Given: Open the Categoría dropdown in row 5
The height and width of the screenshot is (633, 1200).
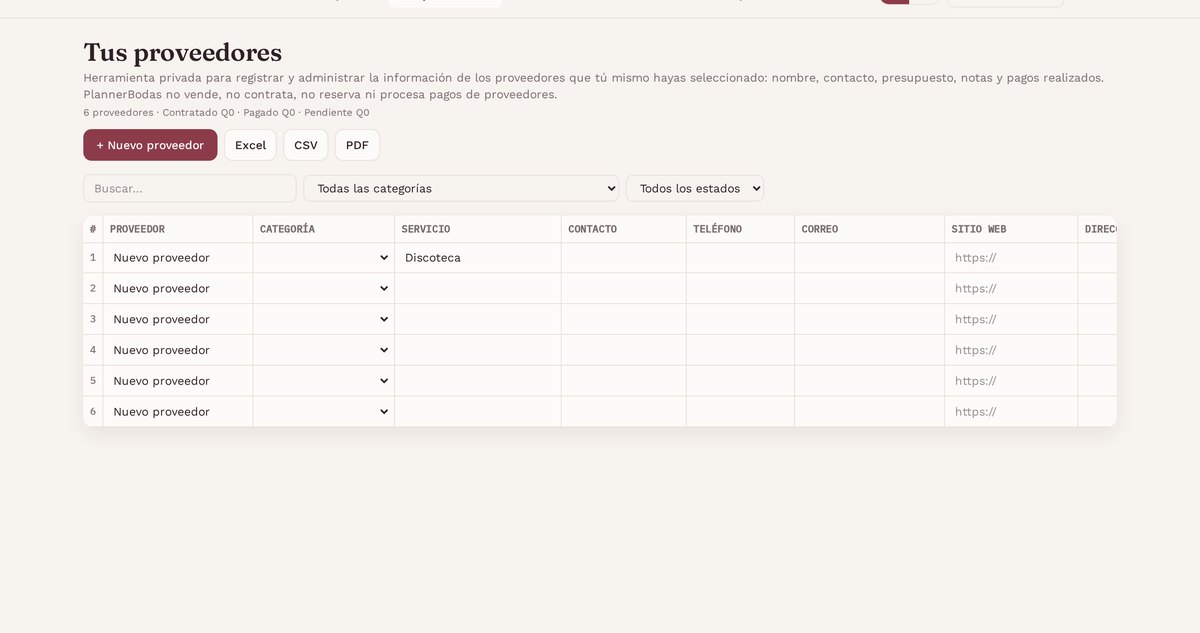Looking at the screenshot, I should pos(324,381).
